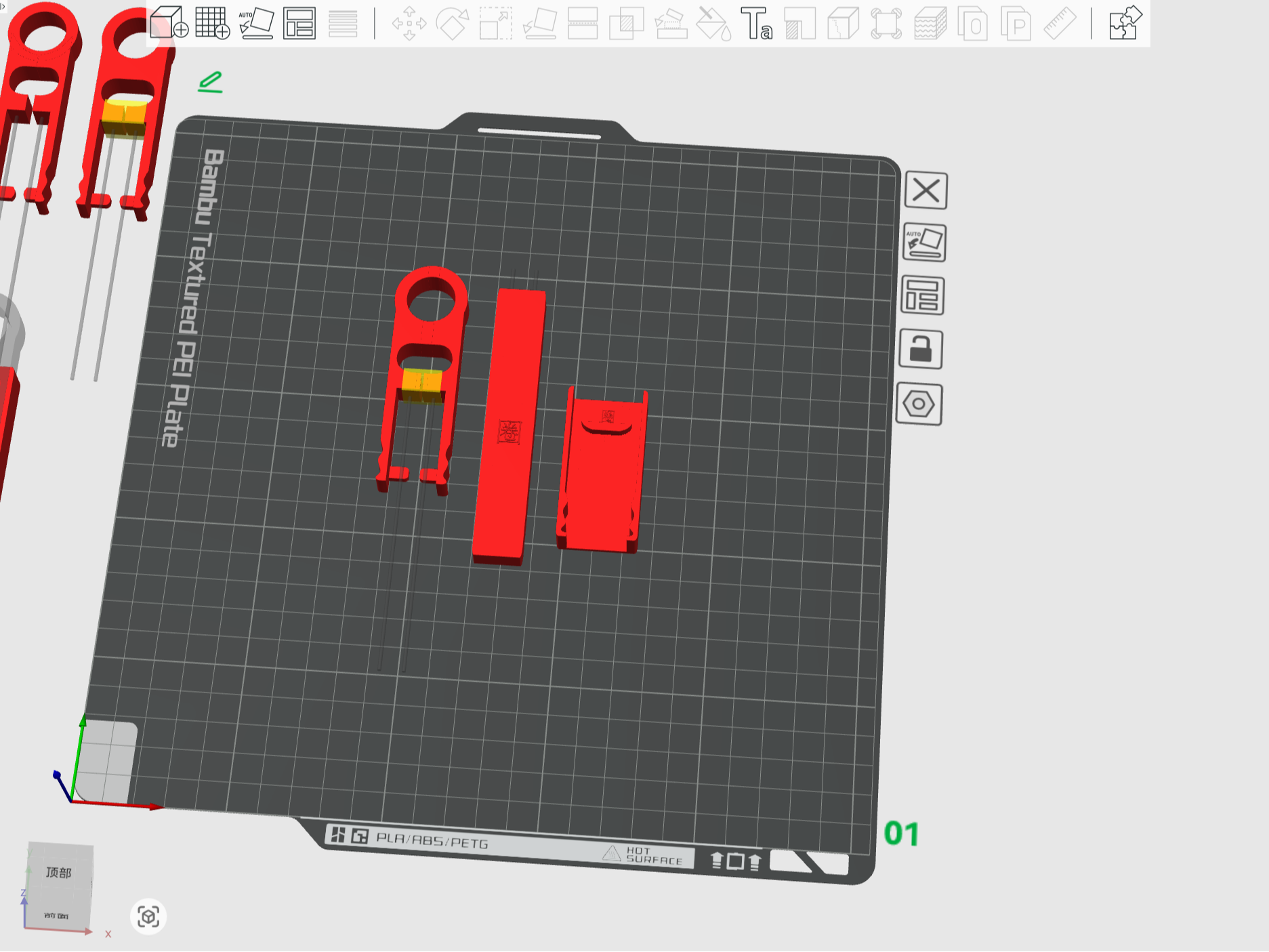The width and height of the screenshot is (1269, 952).
Task: Open plate settings hexagon icon
Action: (x=919, y=404)
